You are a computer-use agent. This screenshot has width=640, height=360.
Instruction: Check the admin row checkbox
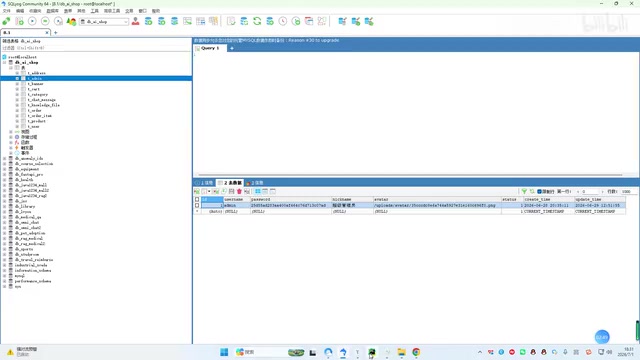[197, 205]
